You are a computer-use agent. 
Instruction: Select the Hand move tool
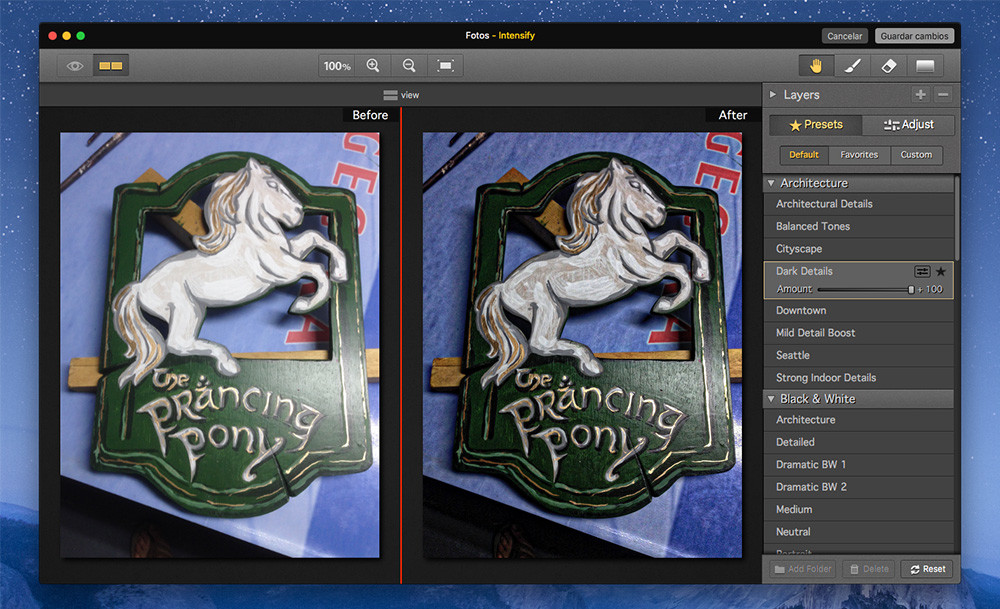(x=816, y=66)
